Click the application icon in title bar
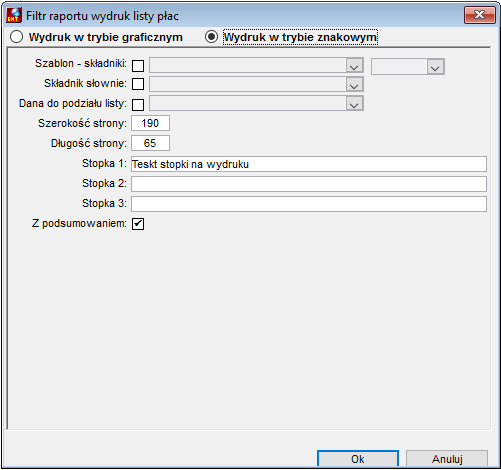The height and width of the screenshot is (470, 501). (x=14, y=15)
